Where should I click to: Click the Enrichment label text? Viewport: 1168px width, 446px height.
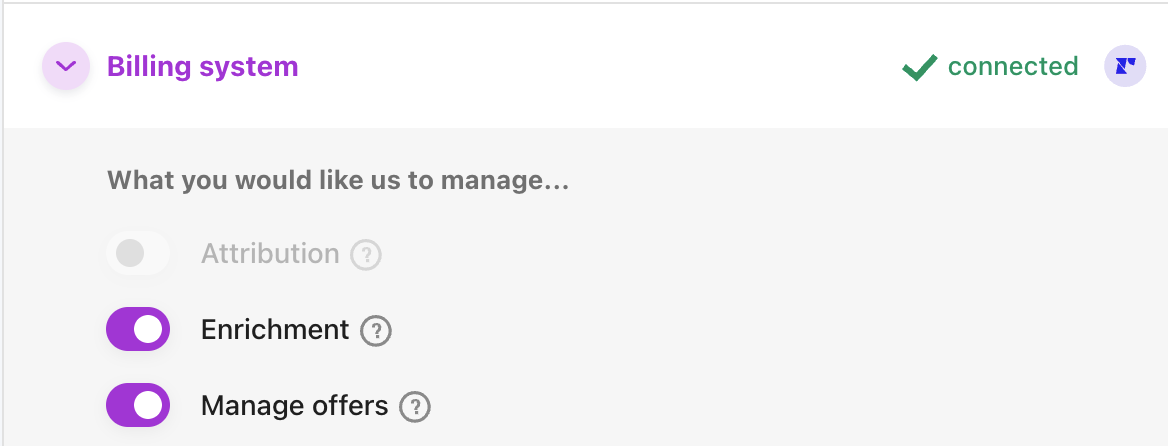click(275, 329)
